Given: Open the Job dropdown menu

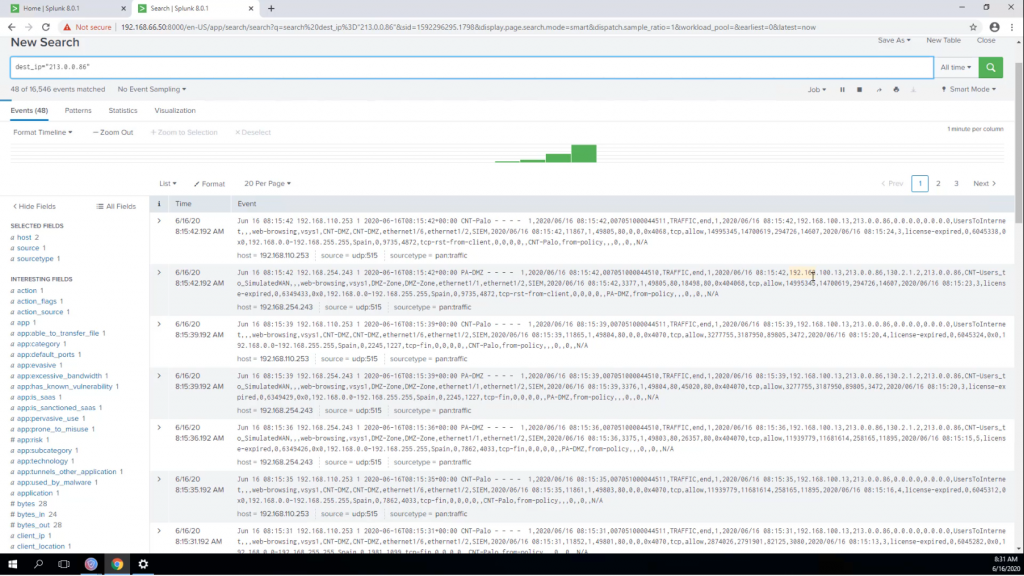Looking at the screenshot, I should click(x=816, y=89).
